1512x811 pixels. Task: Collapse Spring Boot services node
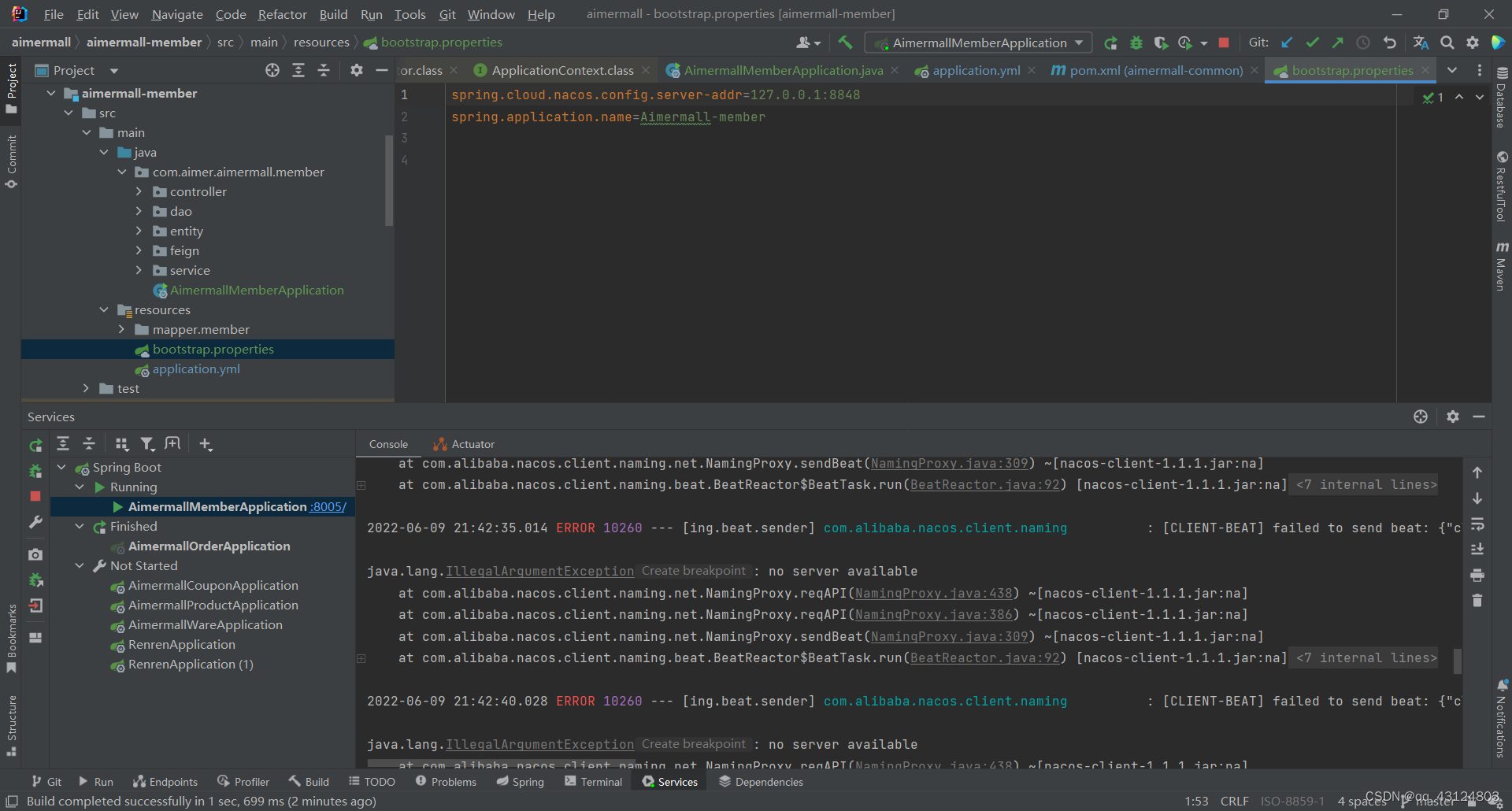[61, 467]
